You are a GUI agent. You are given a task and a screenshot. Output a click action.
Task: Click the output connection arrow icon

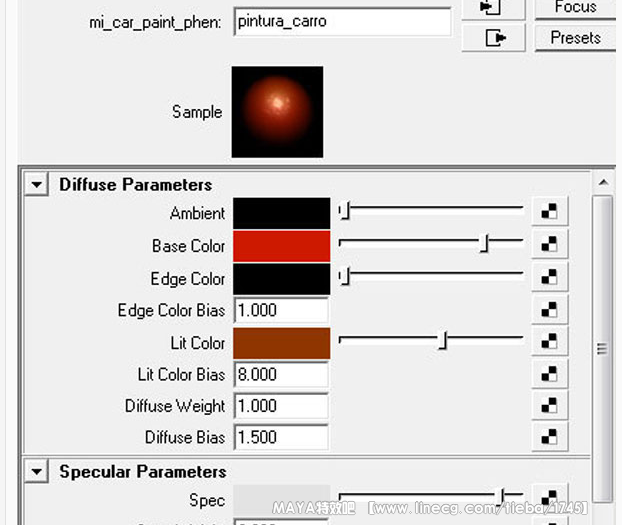(x=494, y=38)
